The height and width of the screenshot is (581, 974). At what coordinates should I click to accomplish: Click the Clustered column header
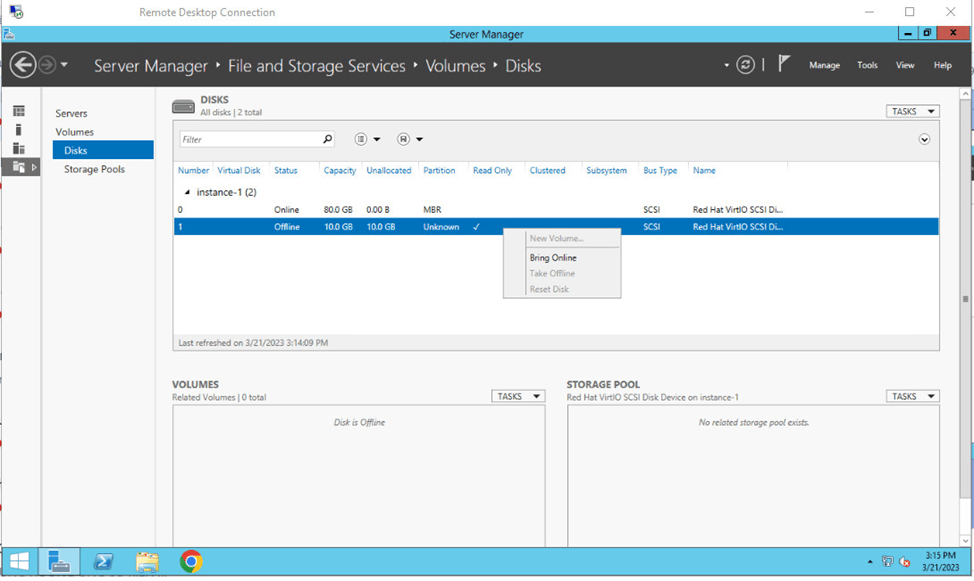point(547,170)
